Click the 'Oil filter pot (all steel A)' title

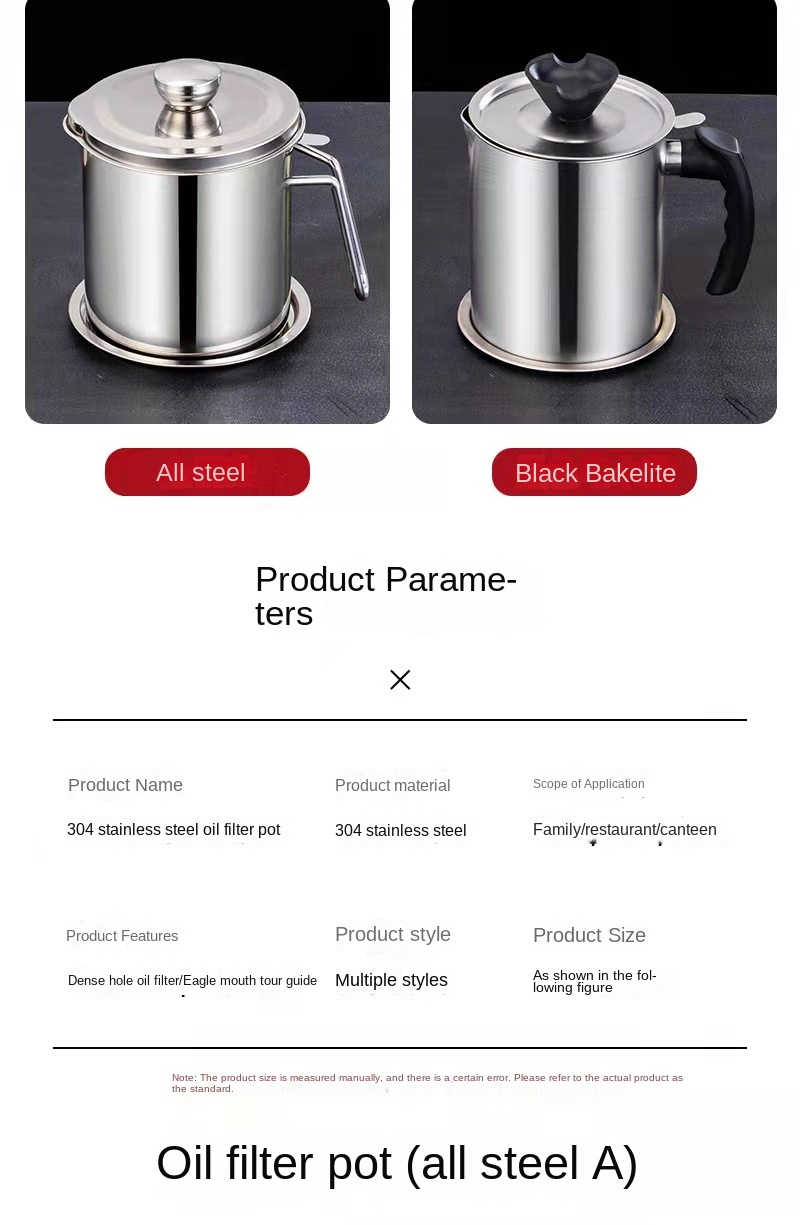click(397, 1163)
